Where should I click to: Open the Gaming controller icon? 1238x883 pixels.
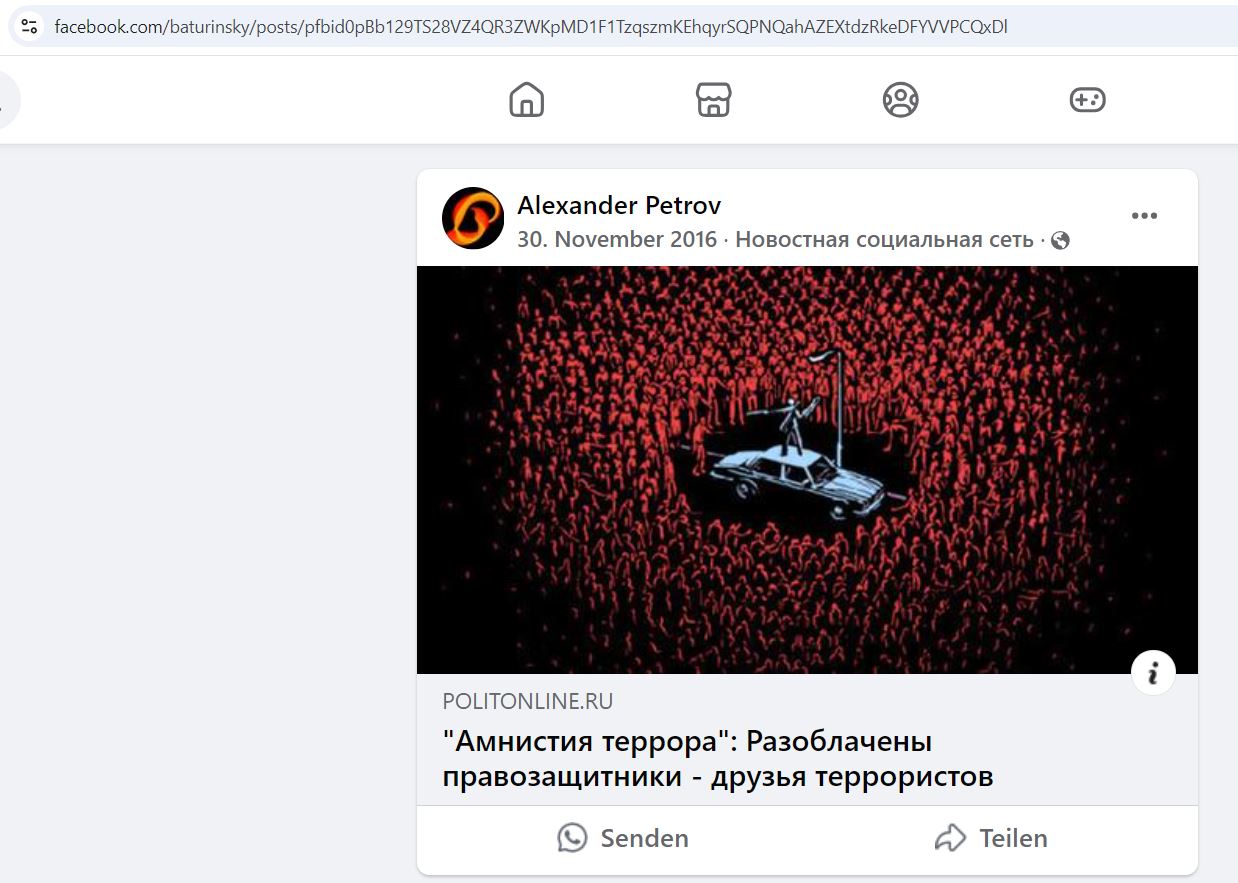1088,100
